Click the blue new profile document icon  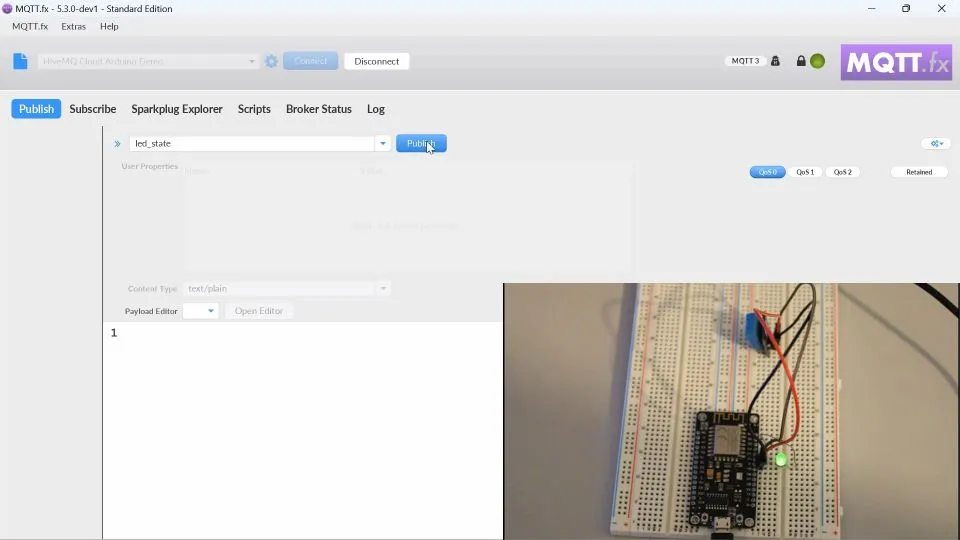(20, 61)
